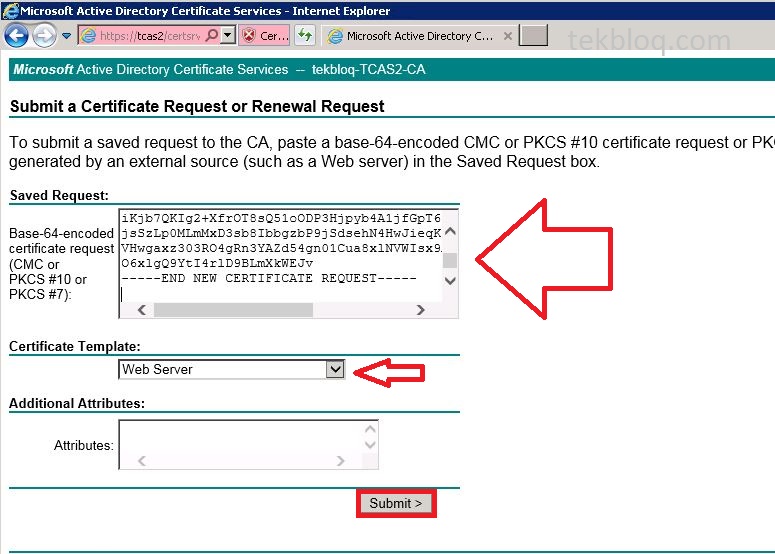Click horizontal scrollbar thumb in Saved Request box
775x554 pixels.
point(233,310)
